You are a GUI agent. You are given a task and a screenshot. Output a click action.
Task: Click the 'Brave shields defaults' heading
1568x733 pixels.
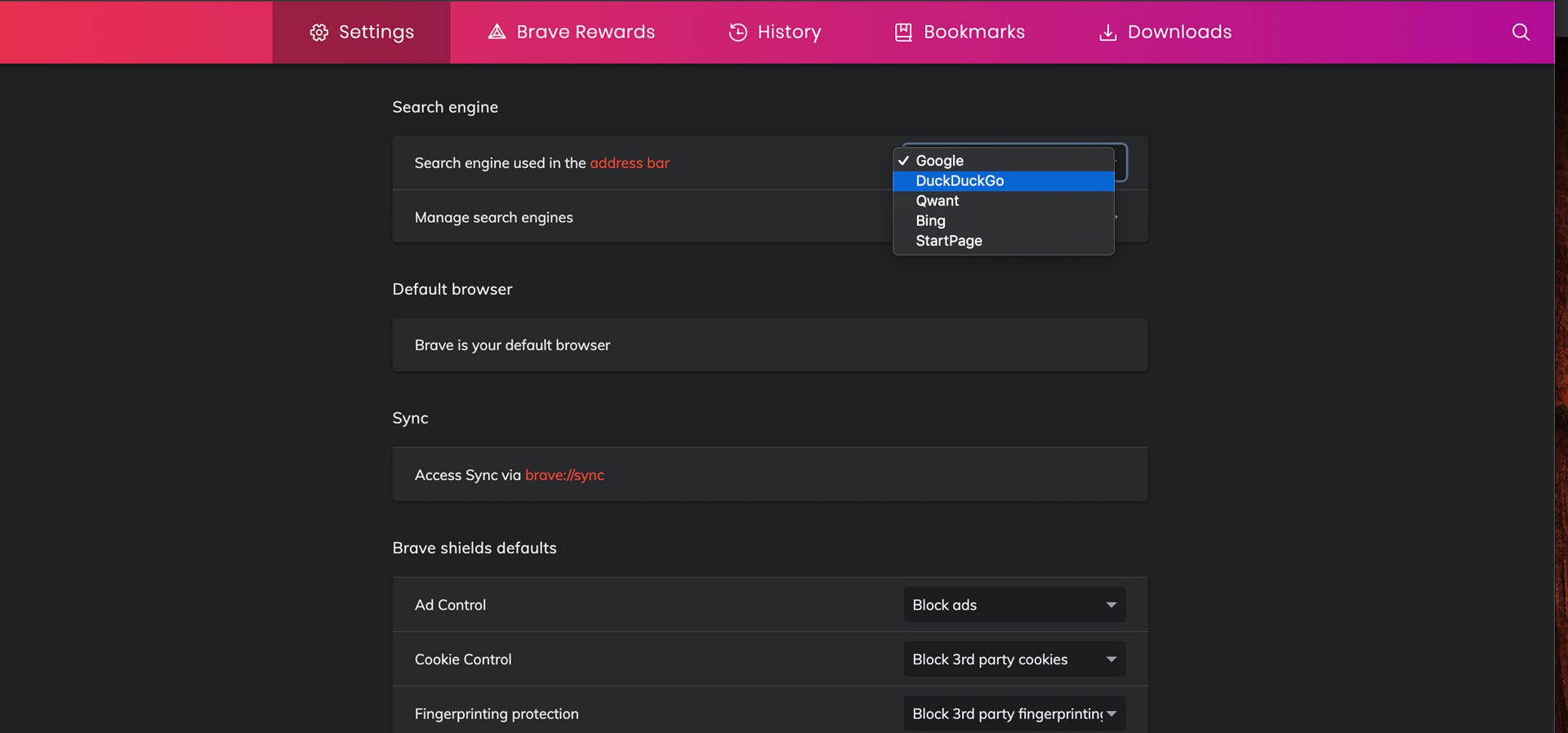[474, 548]
